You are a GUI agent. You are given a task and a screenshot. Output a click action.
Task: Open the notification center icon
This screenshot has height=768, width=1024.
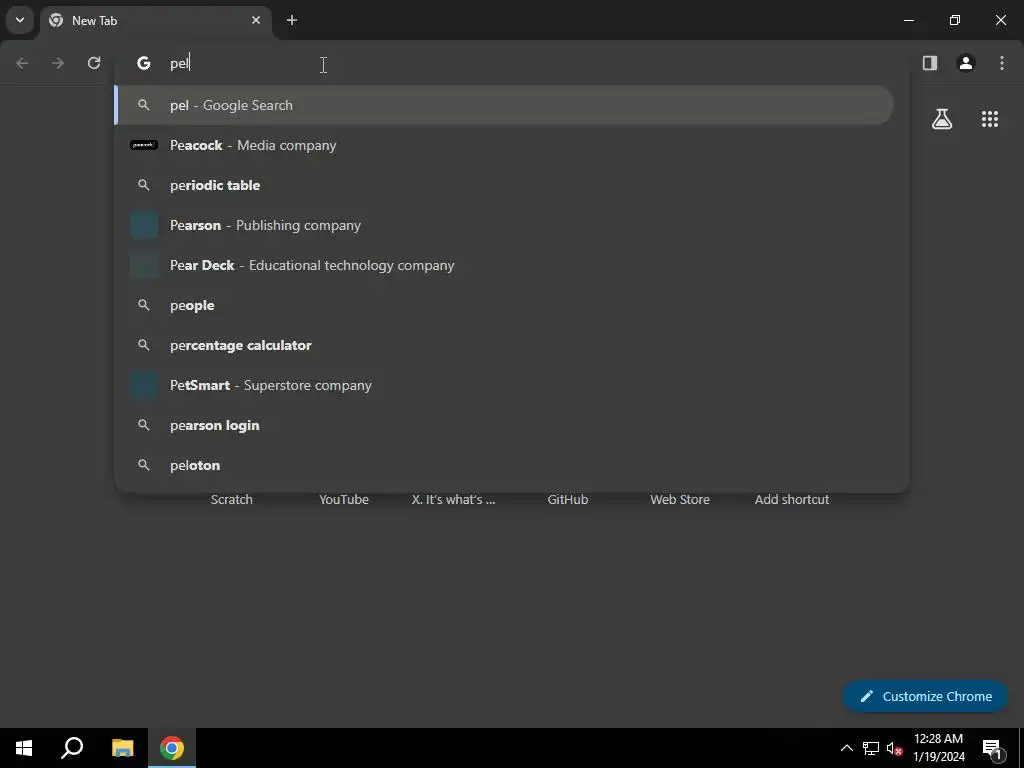pyautogui.click(x=992, y=748)
